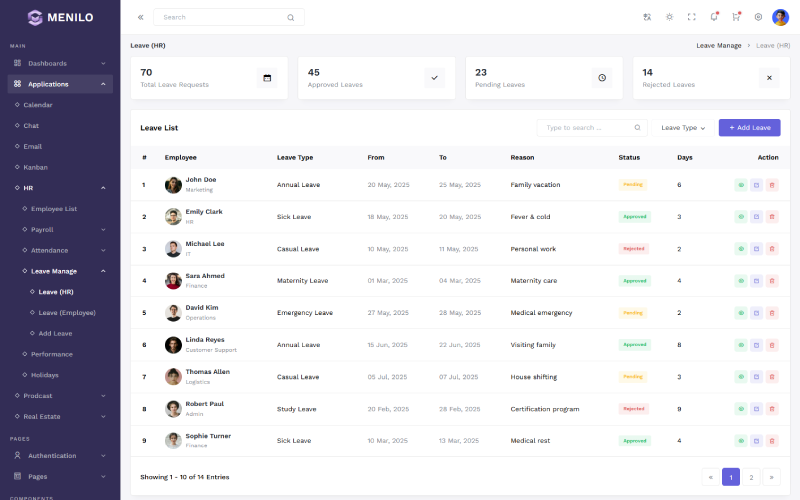Edit Emily Clark's leave entry
The height and width of the screenshot is (500, 800).
coord(757,217)
